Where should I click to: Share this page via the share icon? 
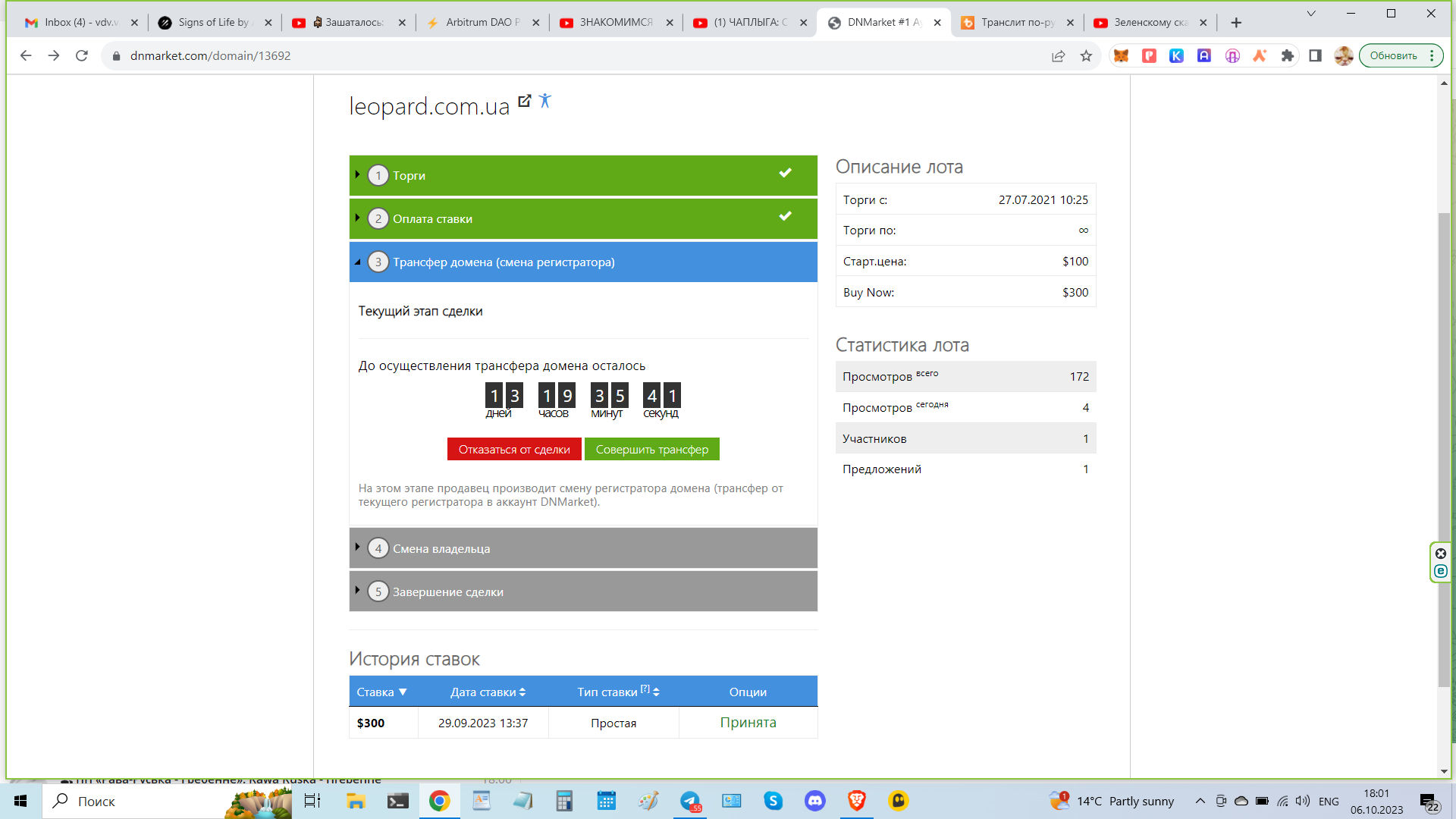click(1058, 55)
